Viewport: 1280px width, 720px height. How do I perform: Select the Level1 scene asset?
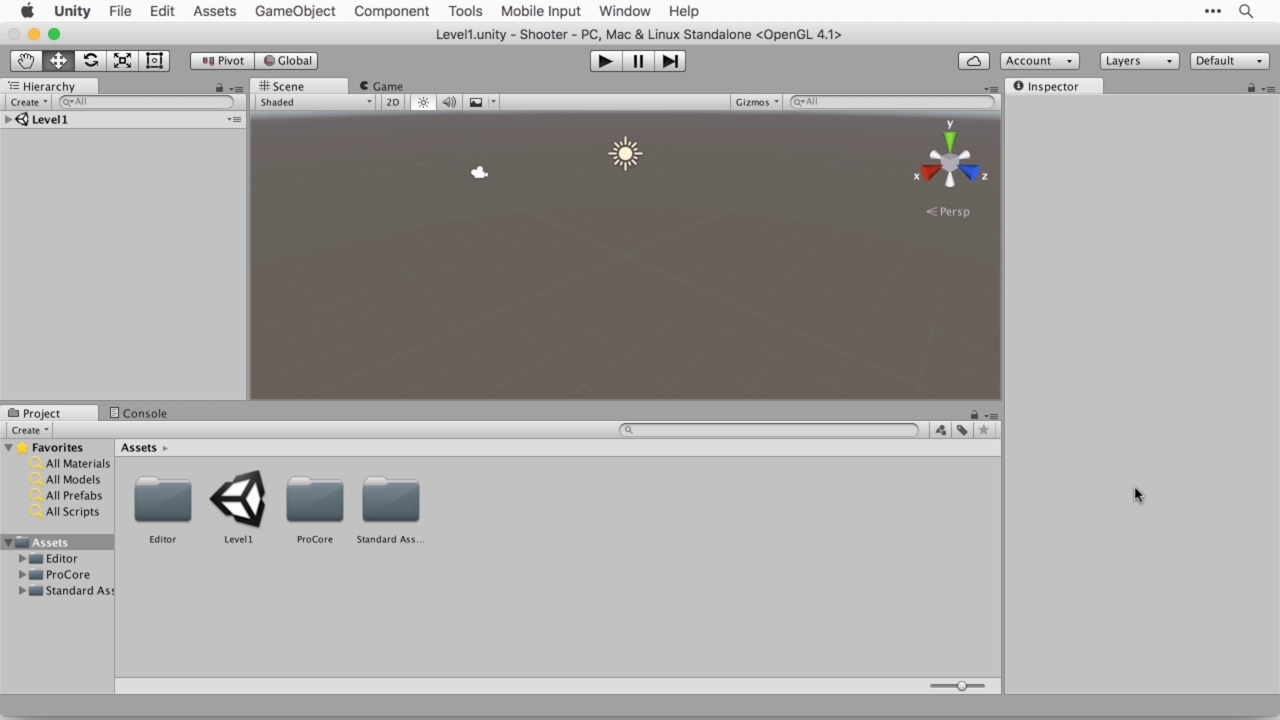[x=238, y=498]
